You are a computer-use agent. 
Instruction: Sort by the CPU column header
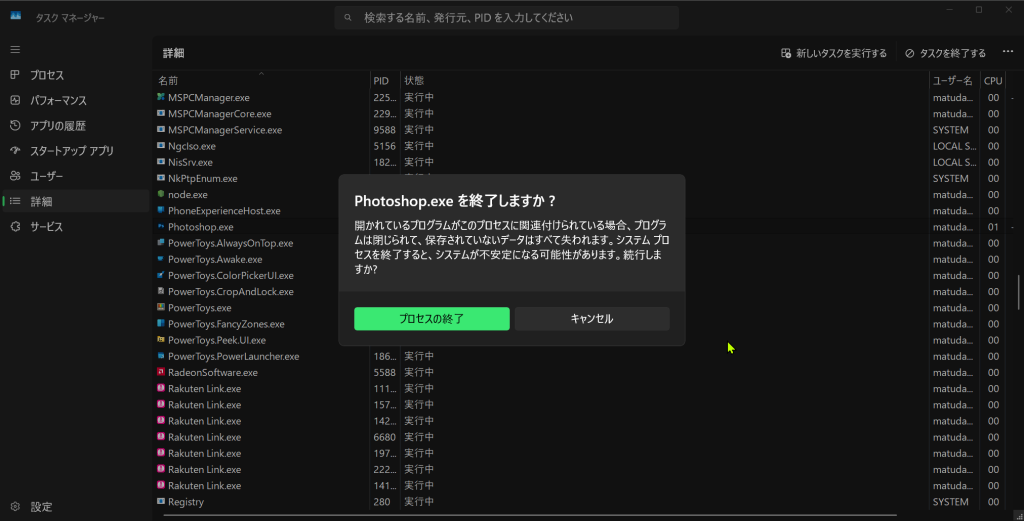pyautogui.click(x=992, y=80)
